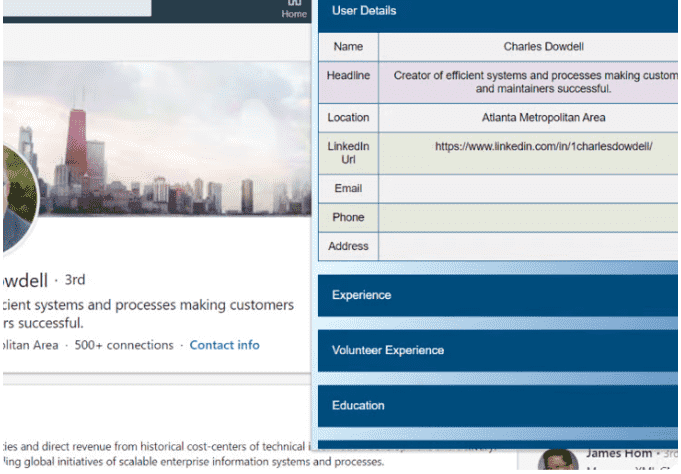Click the empty Address value cell
Image resolution: width=681 pixels, height=474 pixels.
[528, 246]
